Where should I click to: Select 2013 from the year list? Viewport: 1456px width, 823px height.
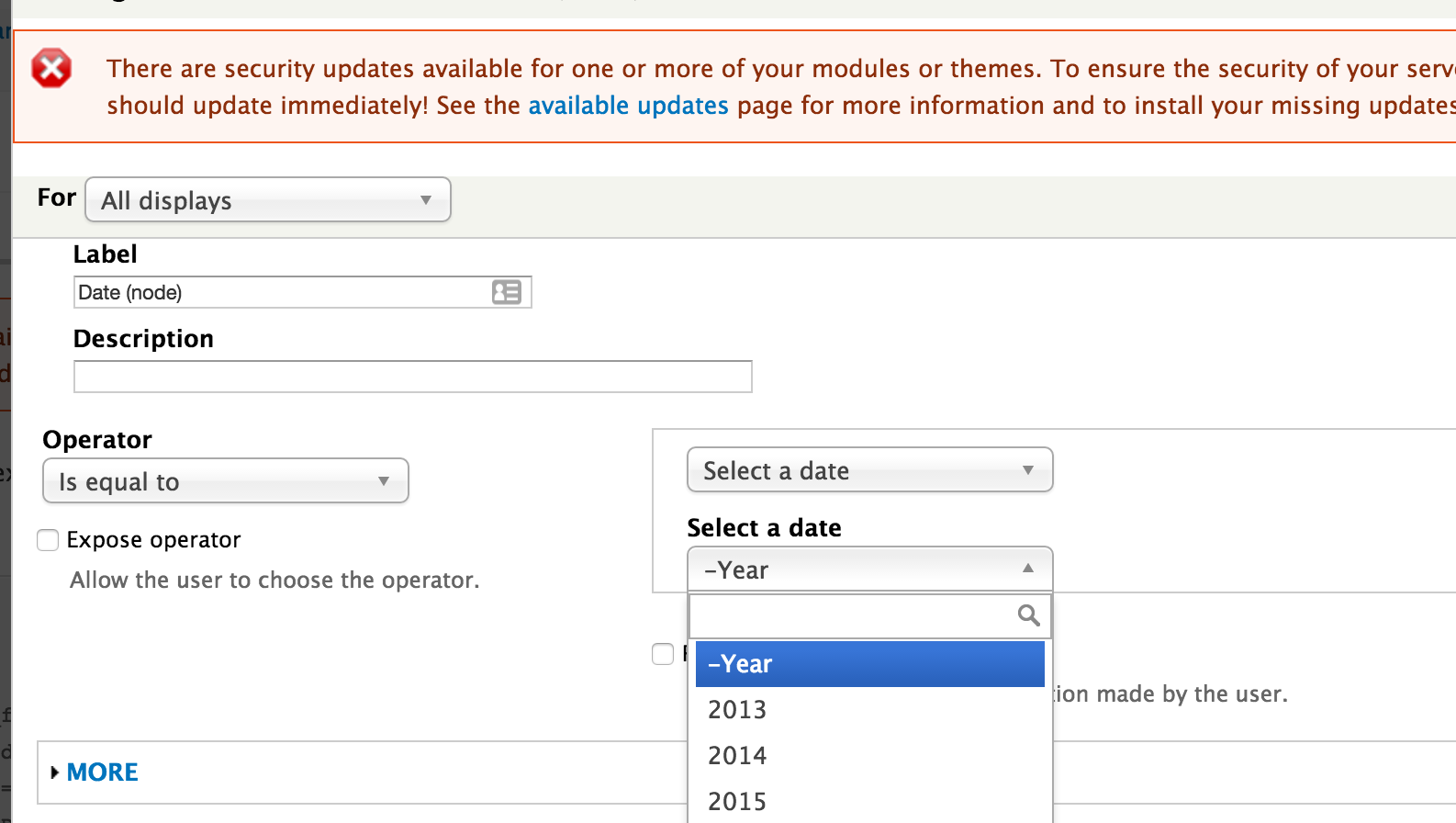(870, 709)
